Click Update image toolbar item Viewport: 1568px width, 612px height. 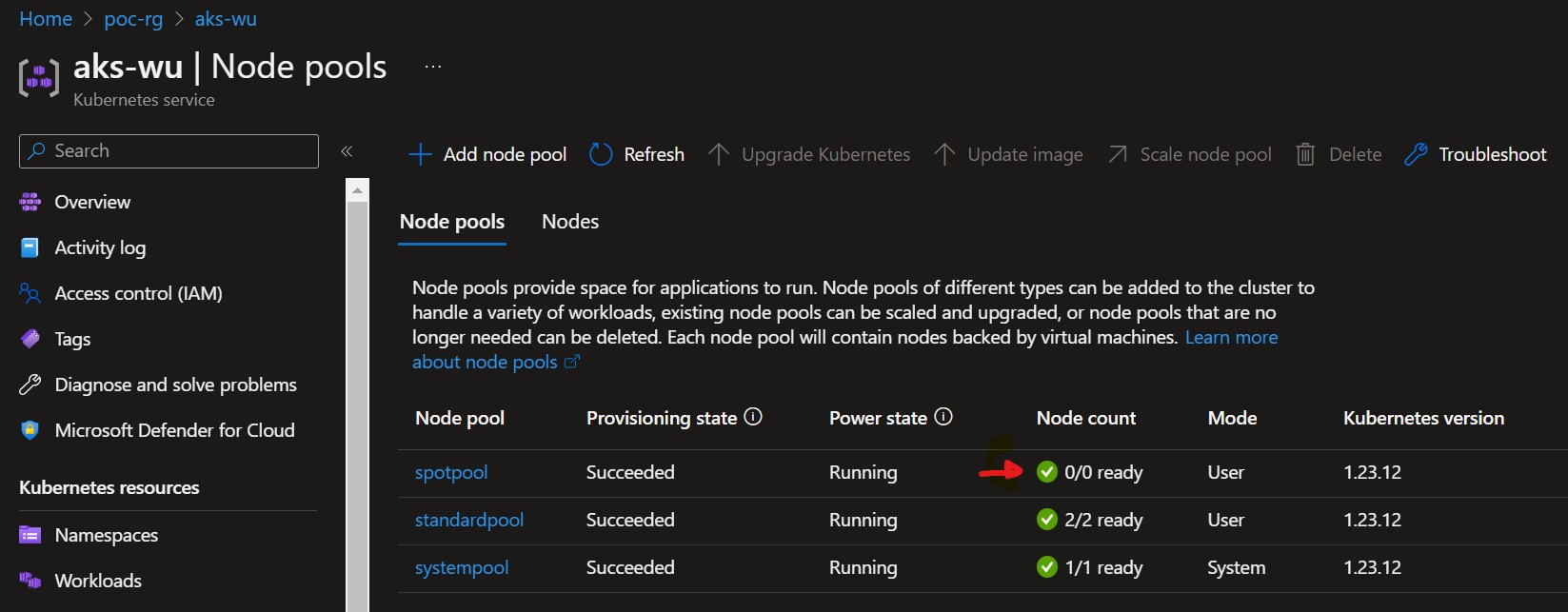tap(1009, 154)
